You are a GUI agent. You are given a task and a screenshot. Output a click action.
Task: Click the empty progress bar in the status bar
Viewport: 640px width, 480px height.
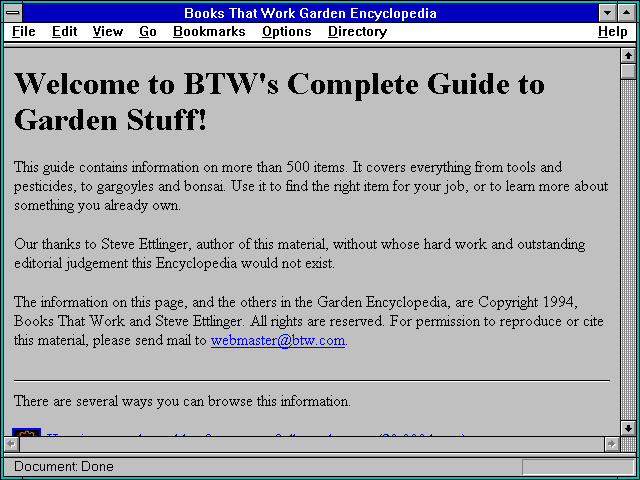[x=578, y=467]
